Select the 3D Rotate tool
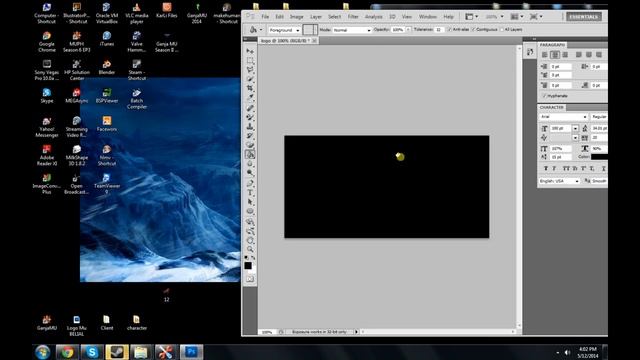Viewport: 640px width, 360px height. pos(250,222)
